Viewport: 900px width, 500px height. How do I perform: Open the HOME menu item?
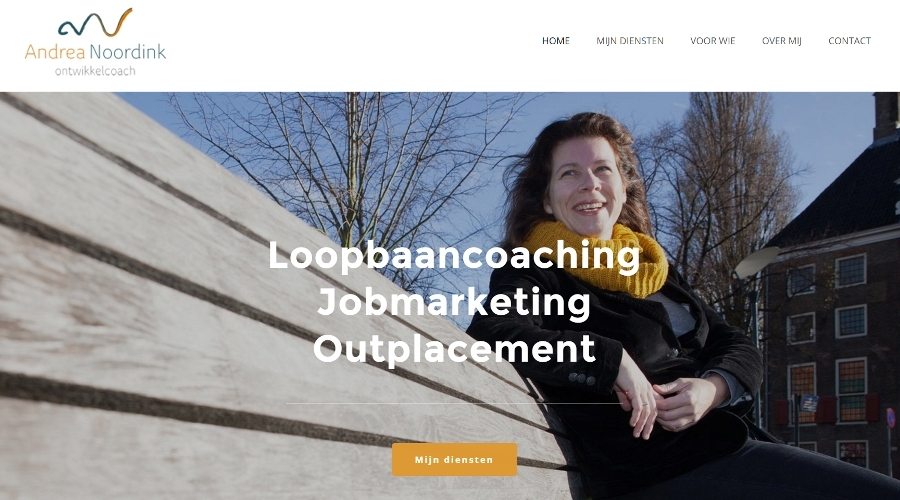[x=556, y=41]
